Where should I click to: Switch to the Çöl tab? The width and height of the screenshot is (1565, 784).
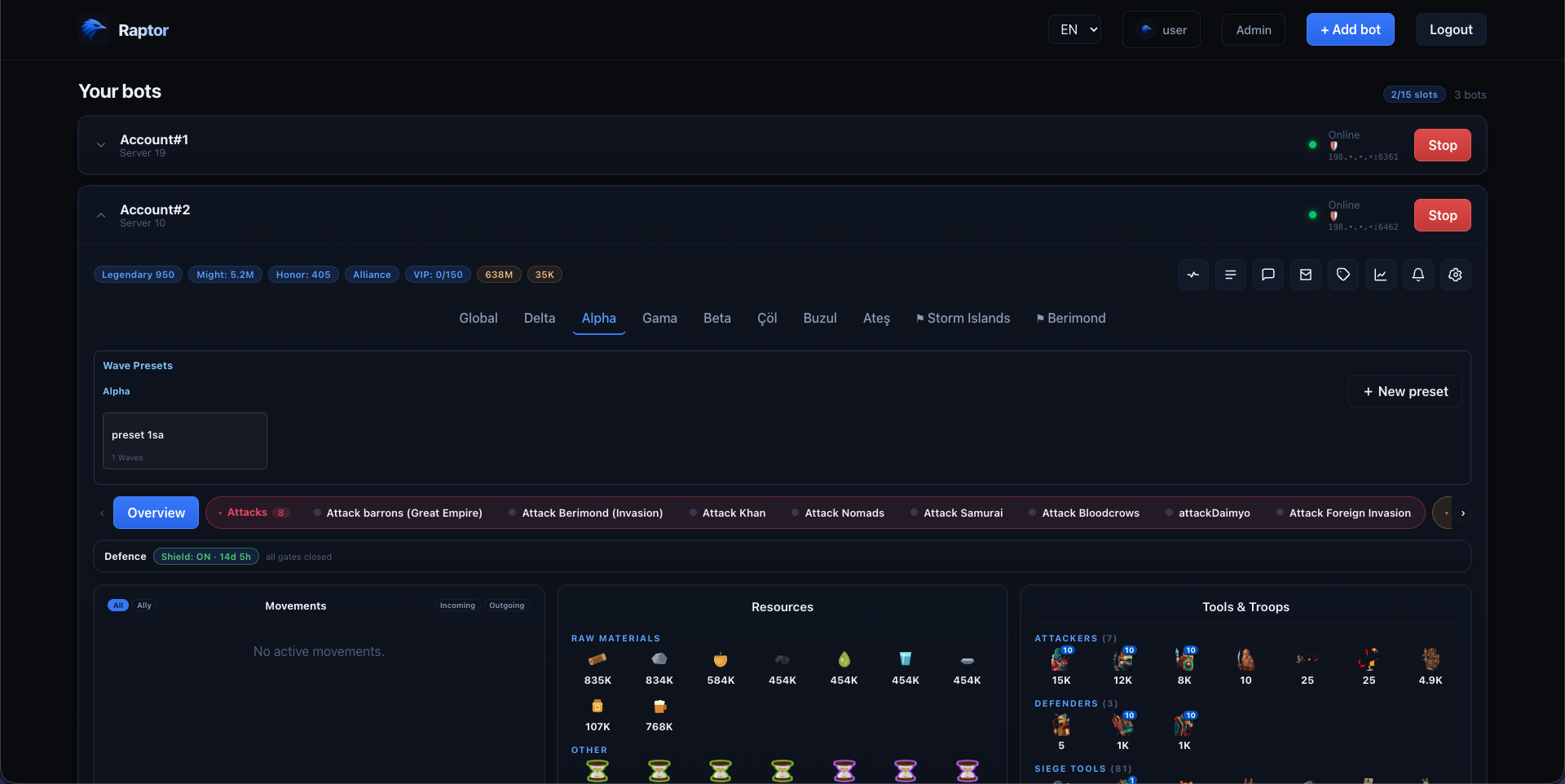pyautogui.click(x=767, y=318)
